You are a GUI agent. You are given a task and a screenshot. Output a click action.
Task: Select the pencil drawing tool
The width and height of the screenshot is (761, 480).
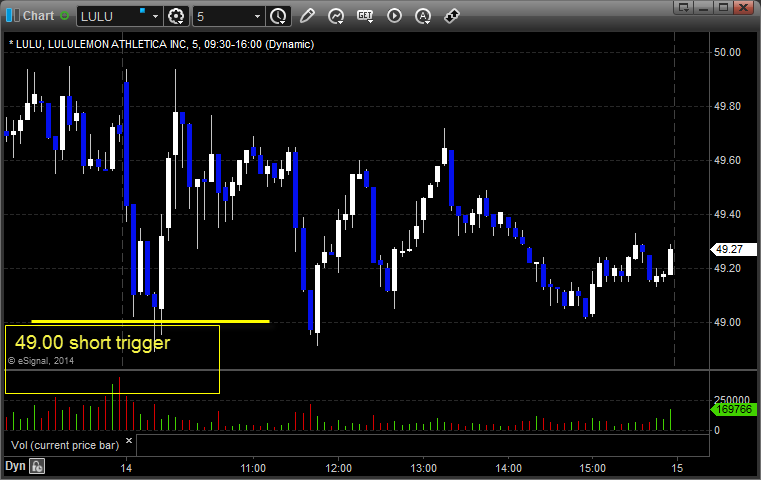[x=307, y=16]
